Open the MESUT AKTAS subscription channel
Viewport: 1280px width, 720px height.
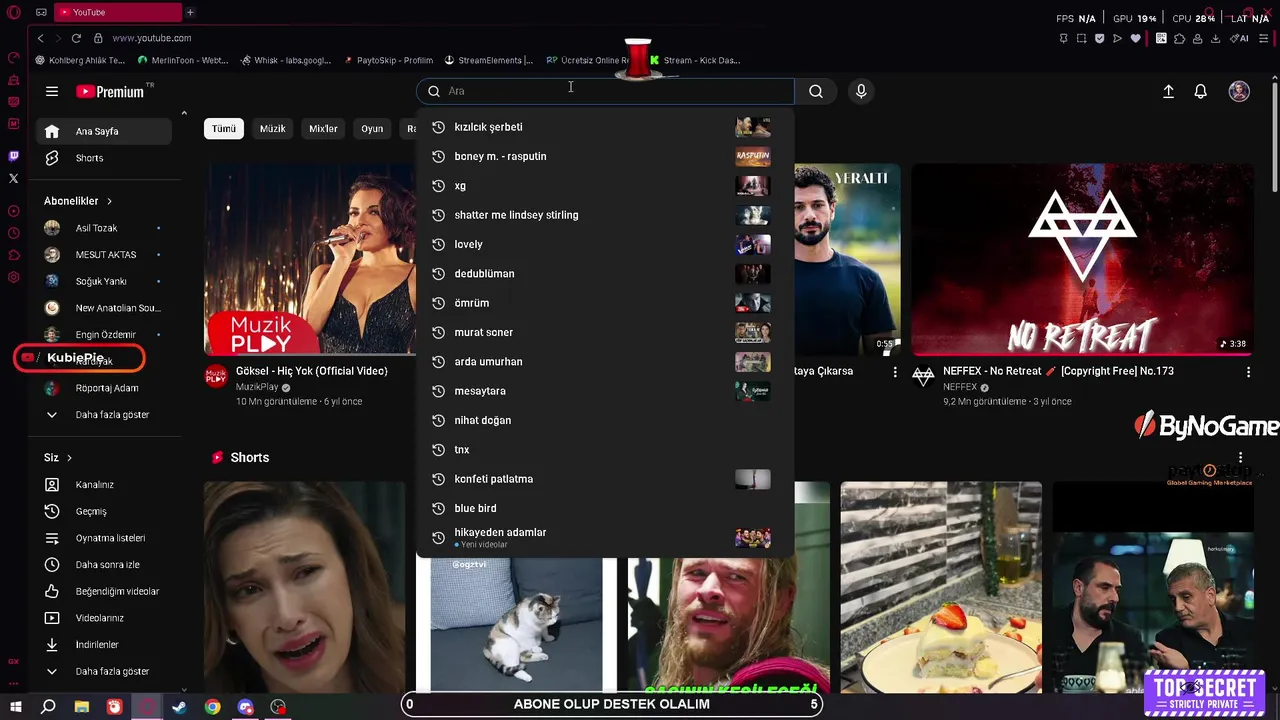tap(104, 255)
